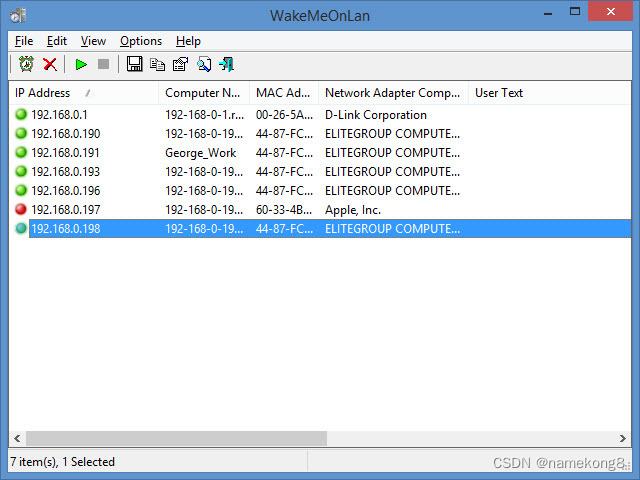
Task: Click the George_Work computer name cell
Action: [x=200, y=153]
